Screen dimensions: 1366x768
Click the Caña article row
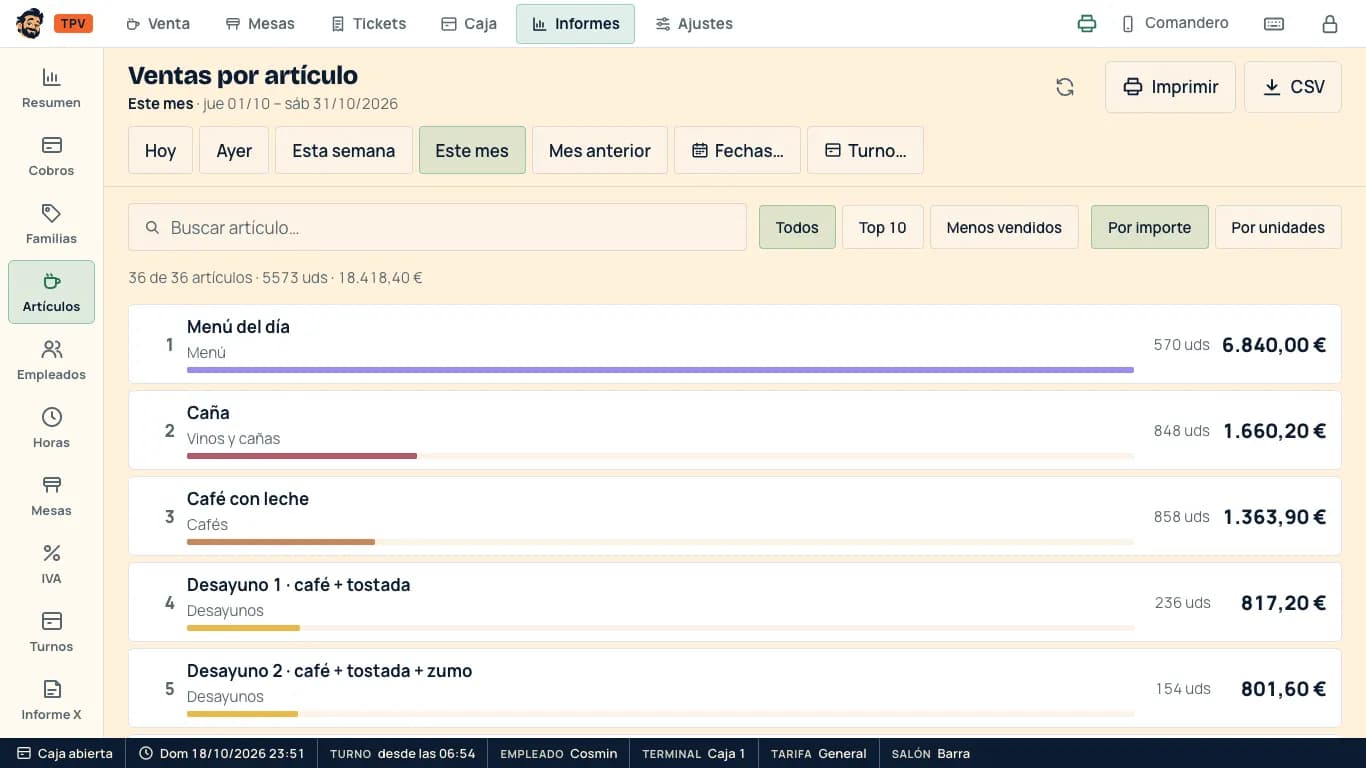coord(734,430)
